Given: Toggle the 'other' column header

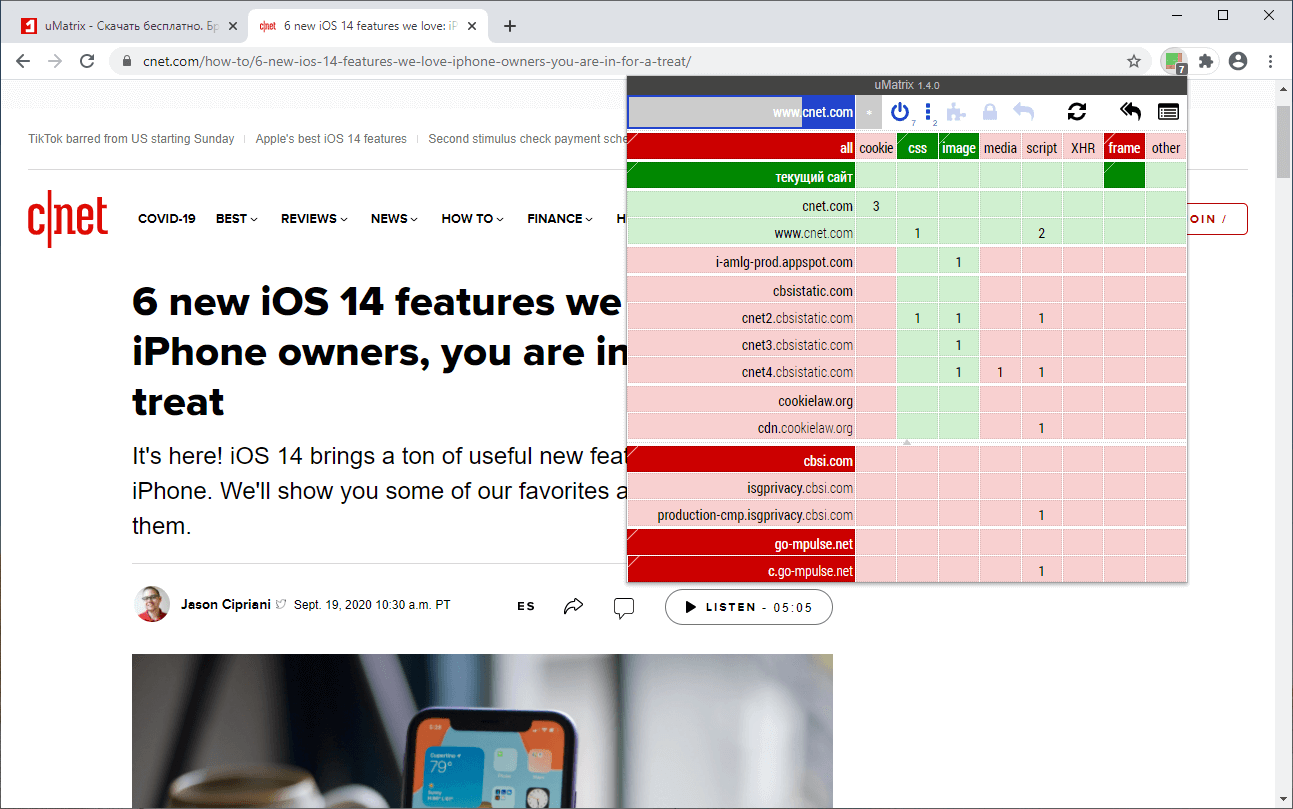Looking at the screenshot, I should [x=1166, y=147].
